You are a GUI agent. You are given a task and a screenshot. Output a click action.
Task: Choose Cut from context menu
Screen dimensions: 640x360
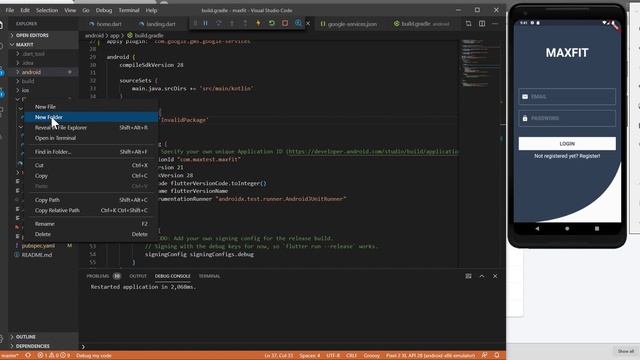click(x=91, y=165)
